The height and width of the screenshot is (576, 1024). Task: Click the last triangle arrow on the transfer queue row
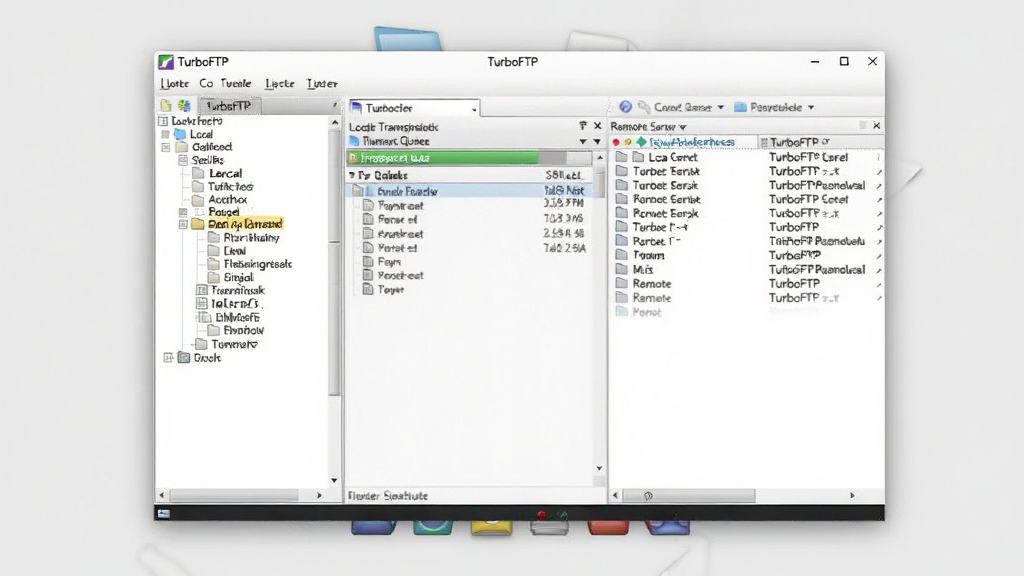point(597,142)
